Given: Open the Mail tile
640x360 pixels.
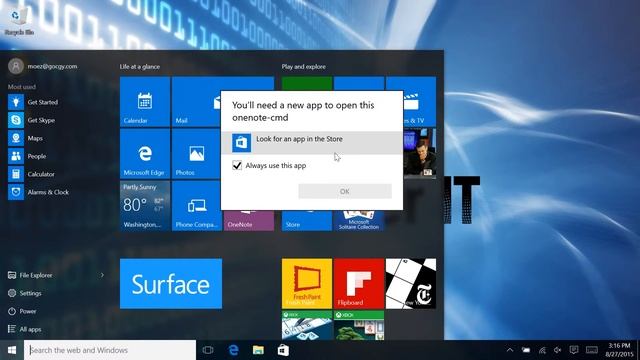Looking at the screenshot, I should click(x=196, y=102).
